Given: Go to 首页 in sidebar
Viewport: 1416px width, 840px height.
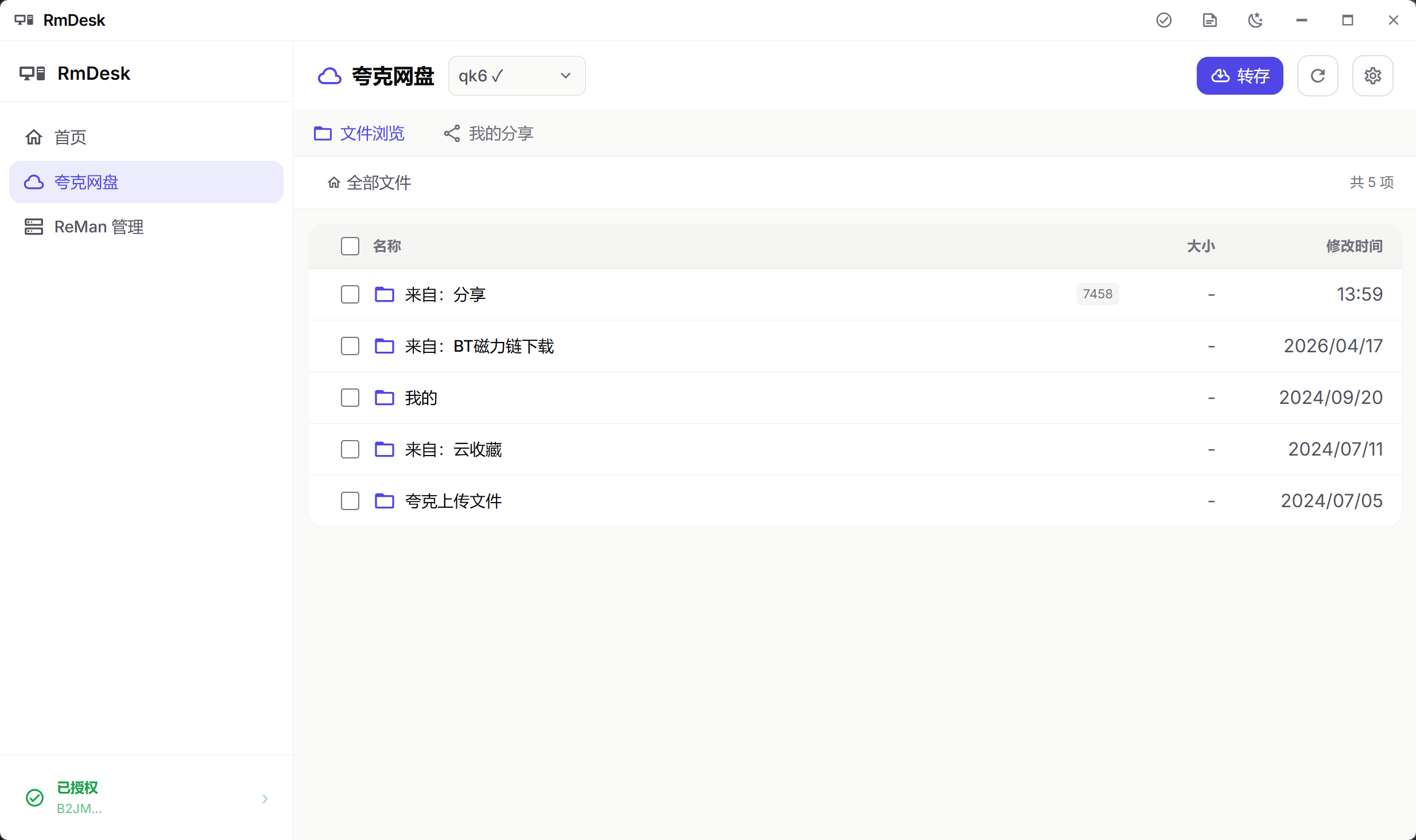Looking at the screenshot, I should coord(146,137).
